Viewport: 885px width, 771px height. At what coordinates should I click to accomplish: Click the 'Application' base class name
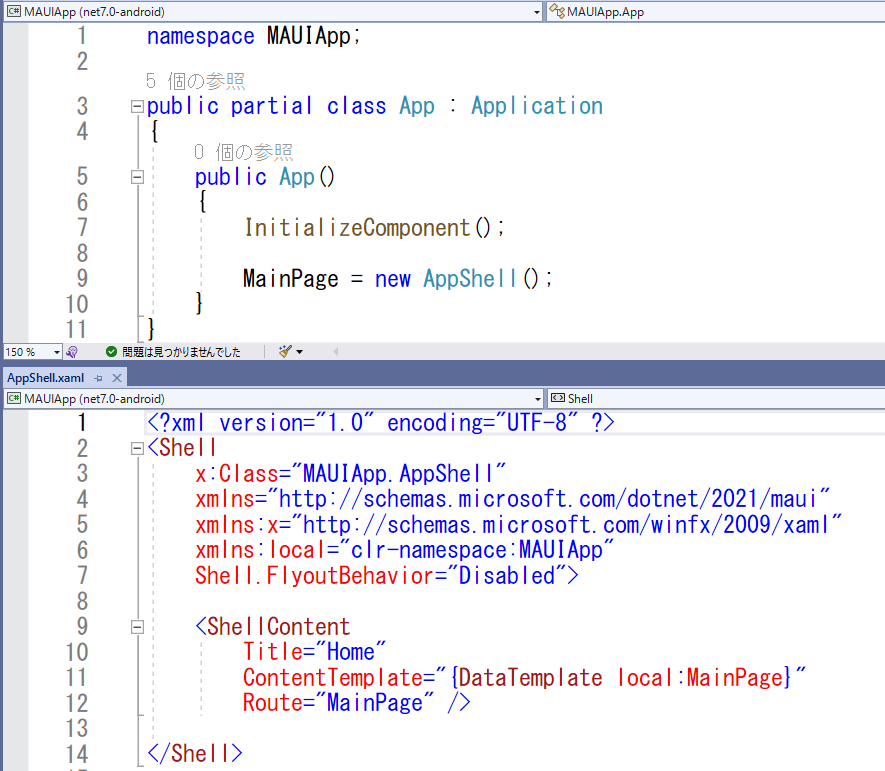pyautogui.click(x=537, y=106)
